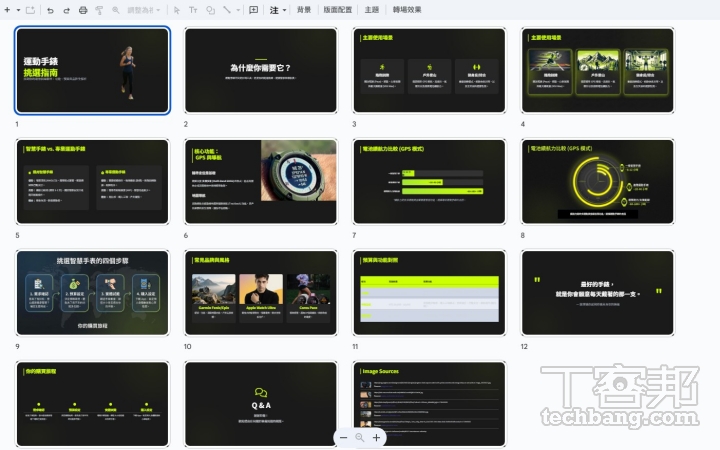Select slide 8 with the circular yellow gauge

(x=598, y=181)
